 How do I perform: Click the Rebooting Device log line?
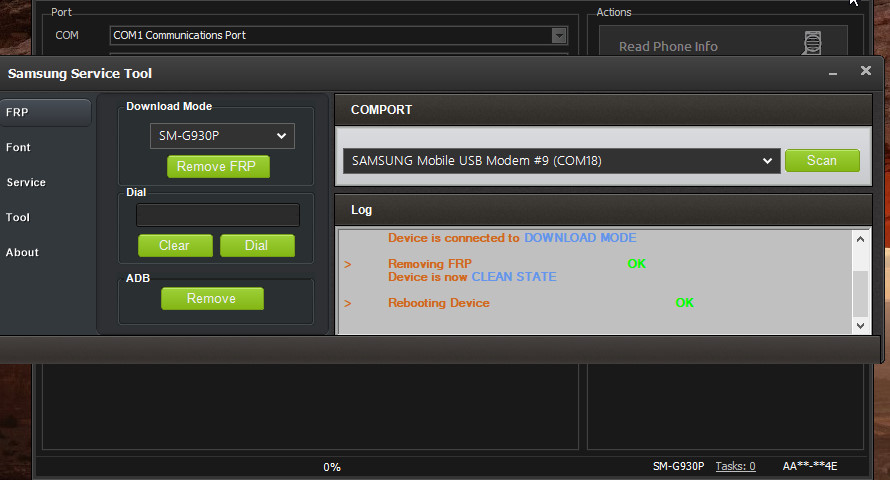click(x=439, y=303)
